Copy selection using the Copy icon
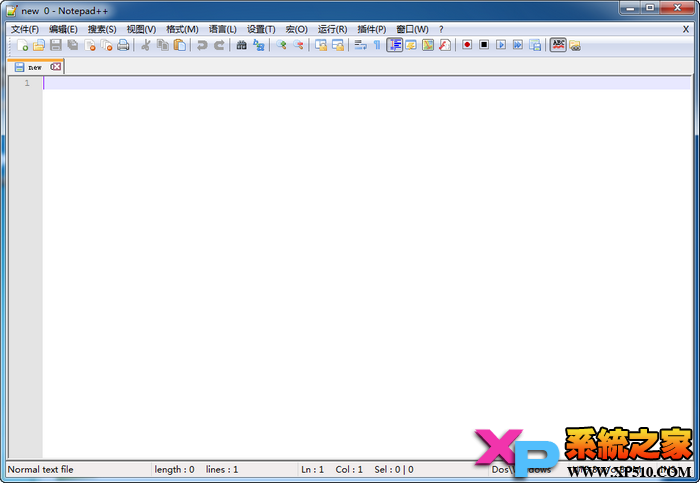The width and height of the screenshot is (700, 483). point(162,45)
